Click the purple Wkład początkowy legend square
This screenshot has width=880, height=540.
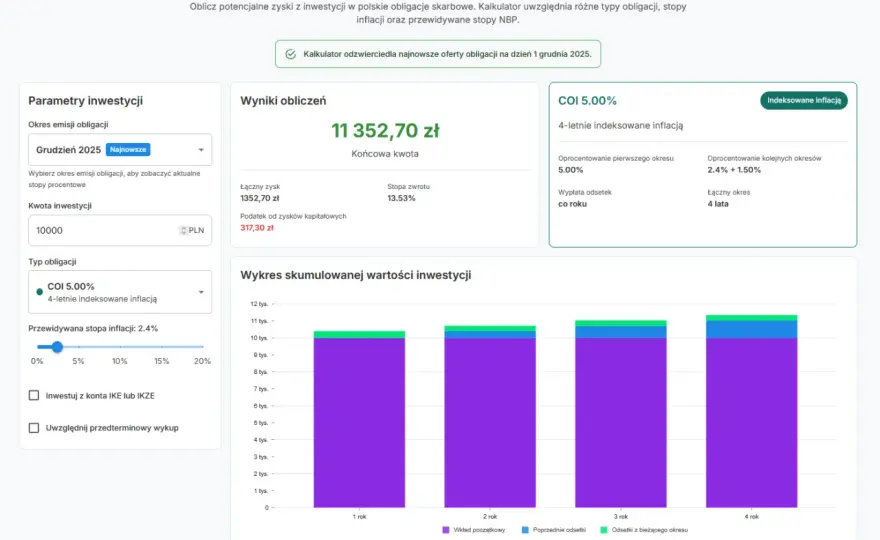point(446,530)
